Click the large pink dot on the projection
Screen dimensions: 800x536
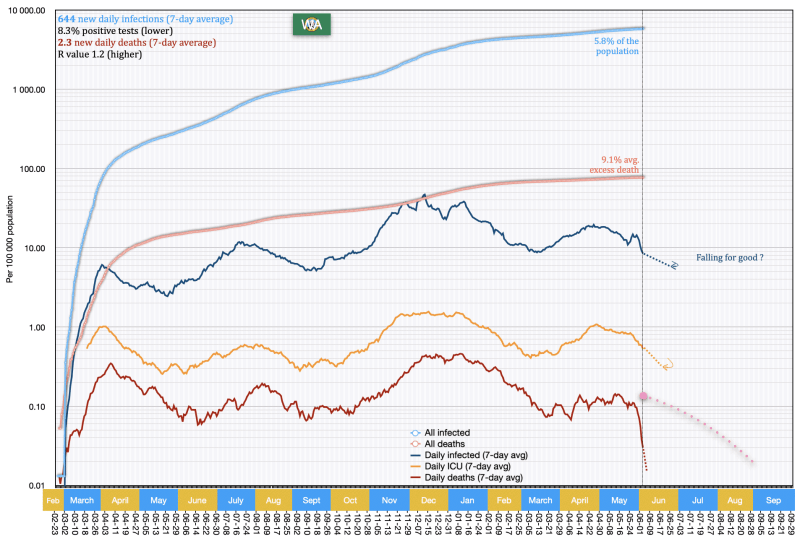pyautogui.click(x=644, y=397)
